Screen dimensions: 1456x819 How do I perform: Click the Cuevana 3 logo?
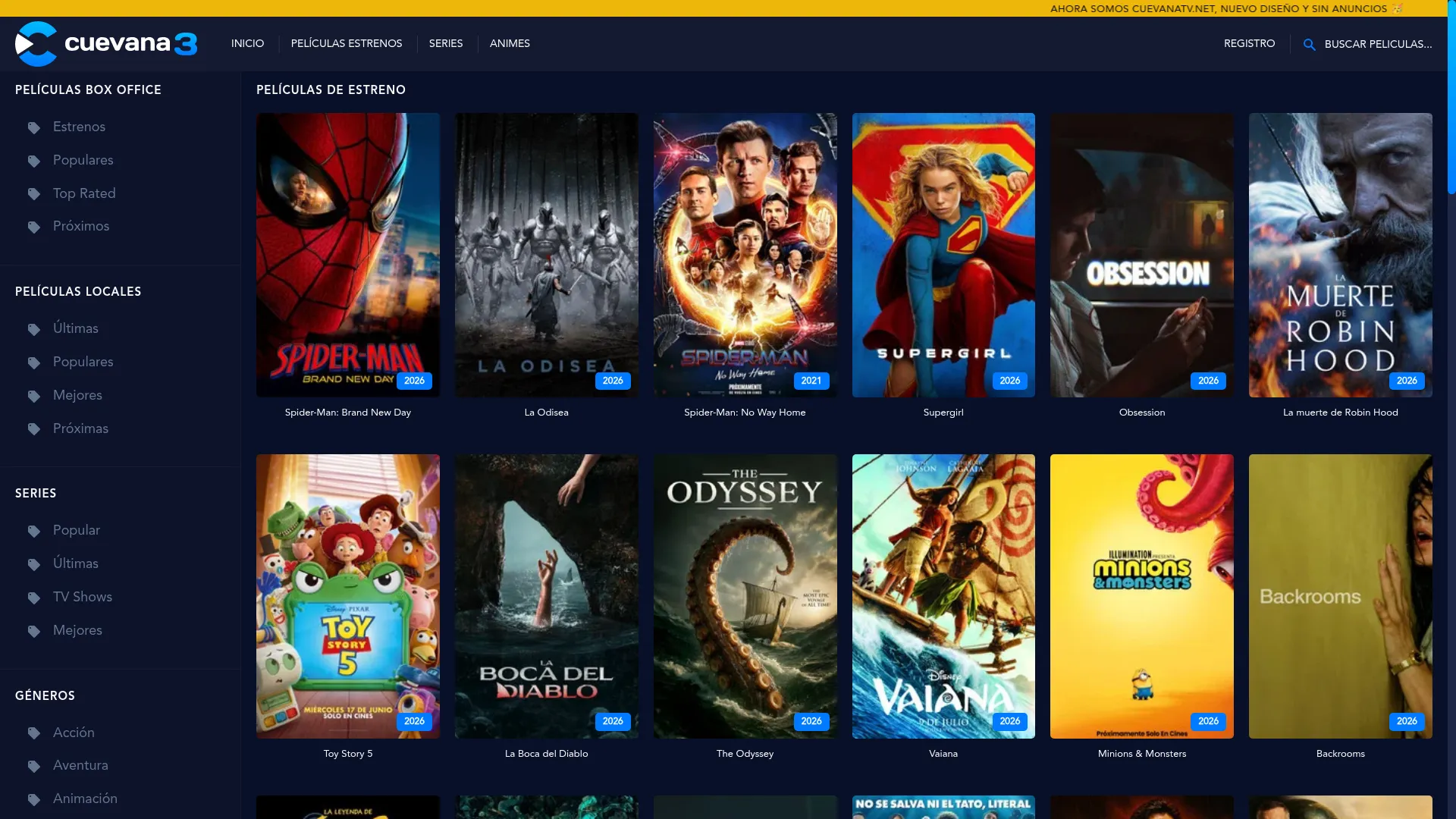coord(106,44)
